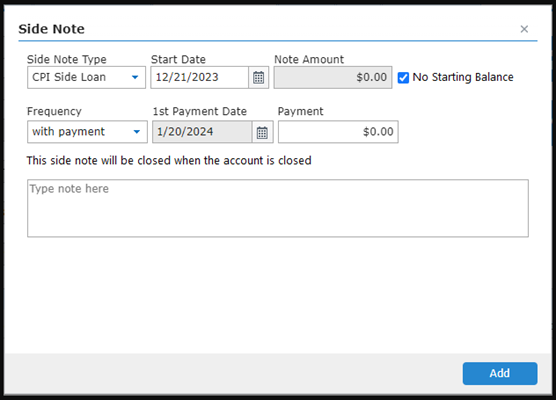The image size is (556, 400).
Task: Click the 1st Payment Date field
Action: [x=202, y=132]
